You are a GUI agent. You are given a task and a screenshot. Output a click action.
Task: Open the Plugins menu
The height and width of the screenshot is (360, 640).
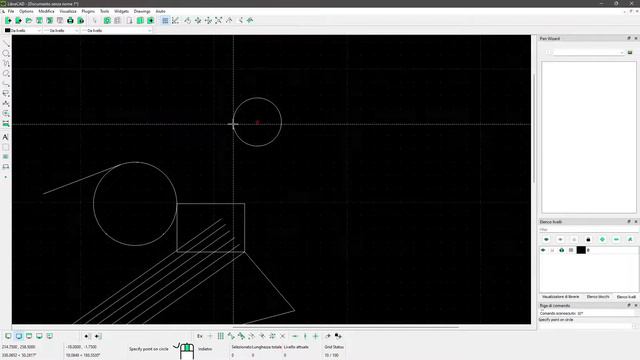[88, 11]
